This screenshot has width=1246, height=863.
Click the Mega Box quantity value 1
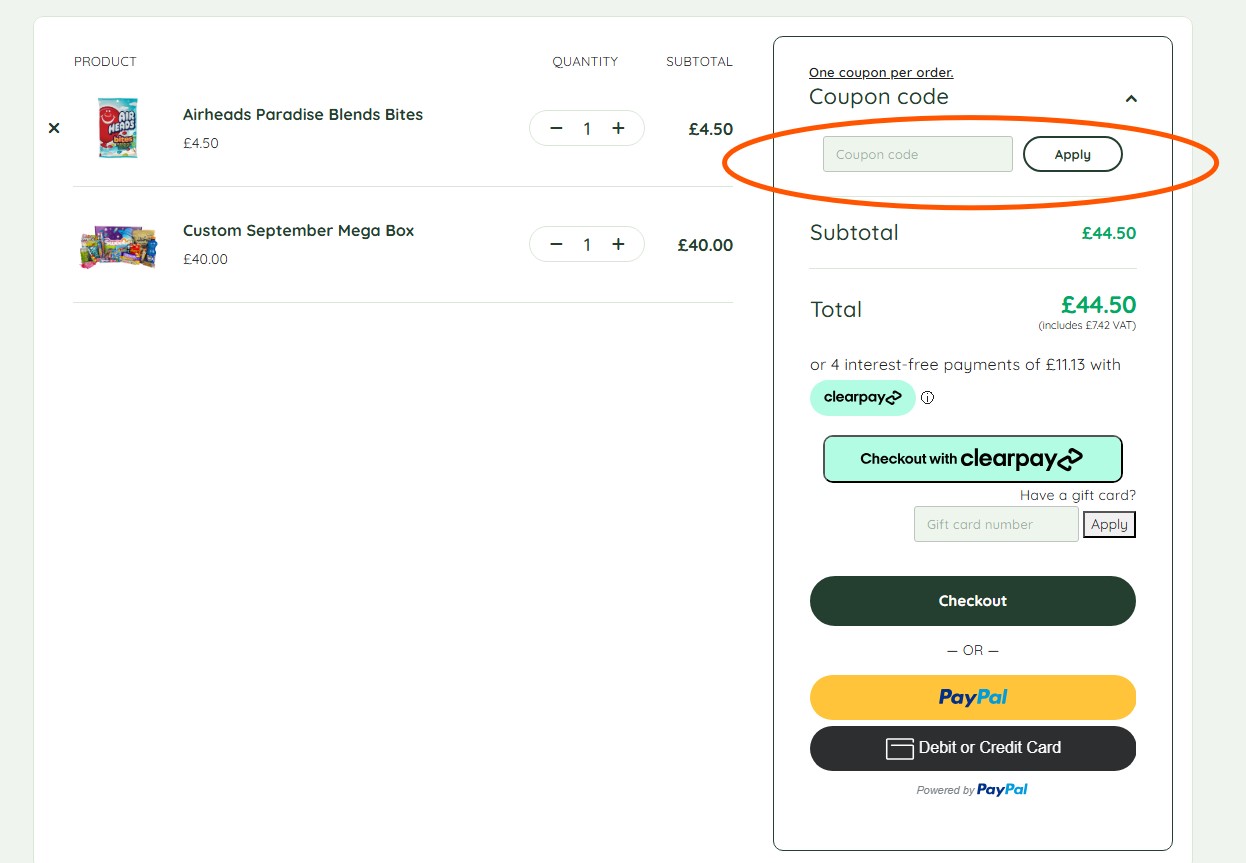(587, 244)
